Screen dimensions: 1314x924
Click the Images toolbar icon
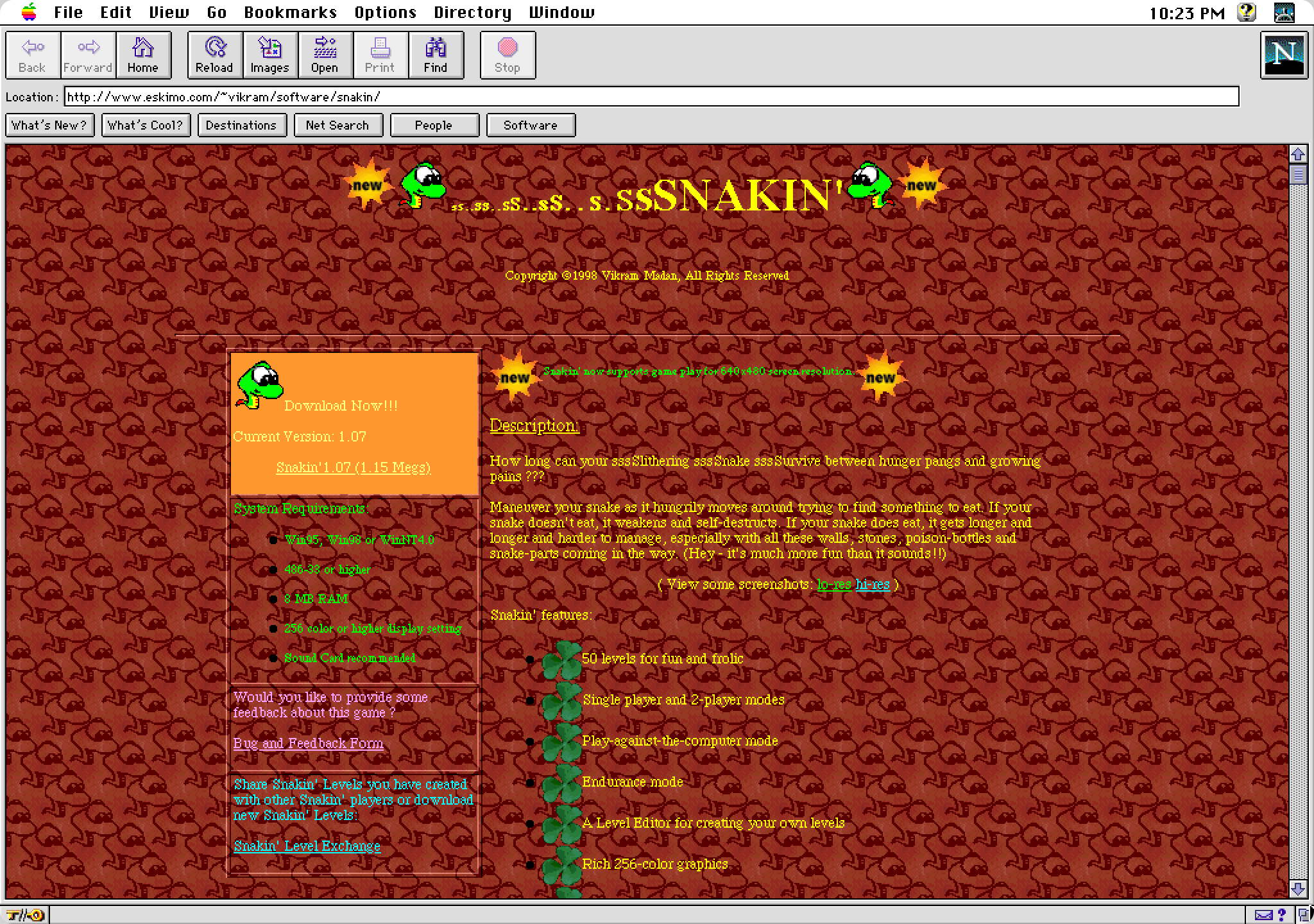click(269, 55)
